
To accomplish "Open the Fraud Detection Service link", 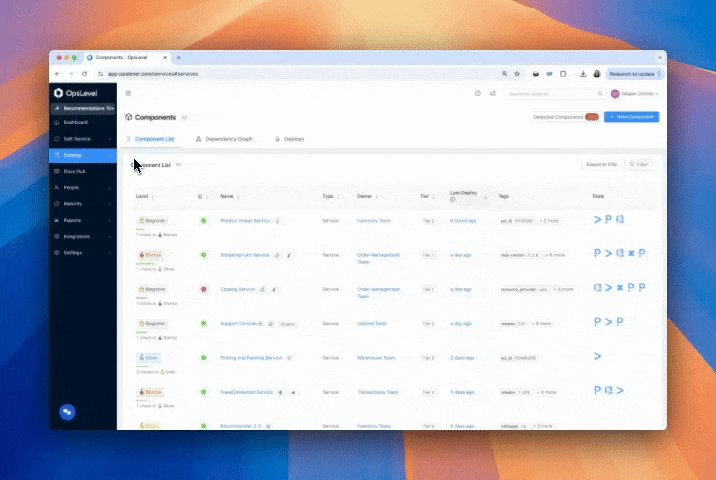I will (x=247, y=392).
